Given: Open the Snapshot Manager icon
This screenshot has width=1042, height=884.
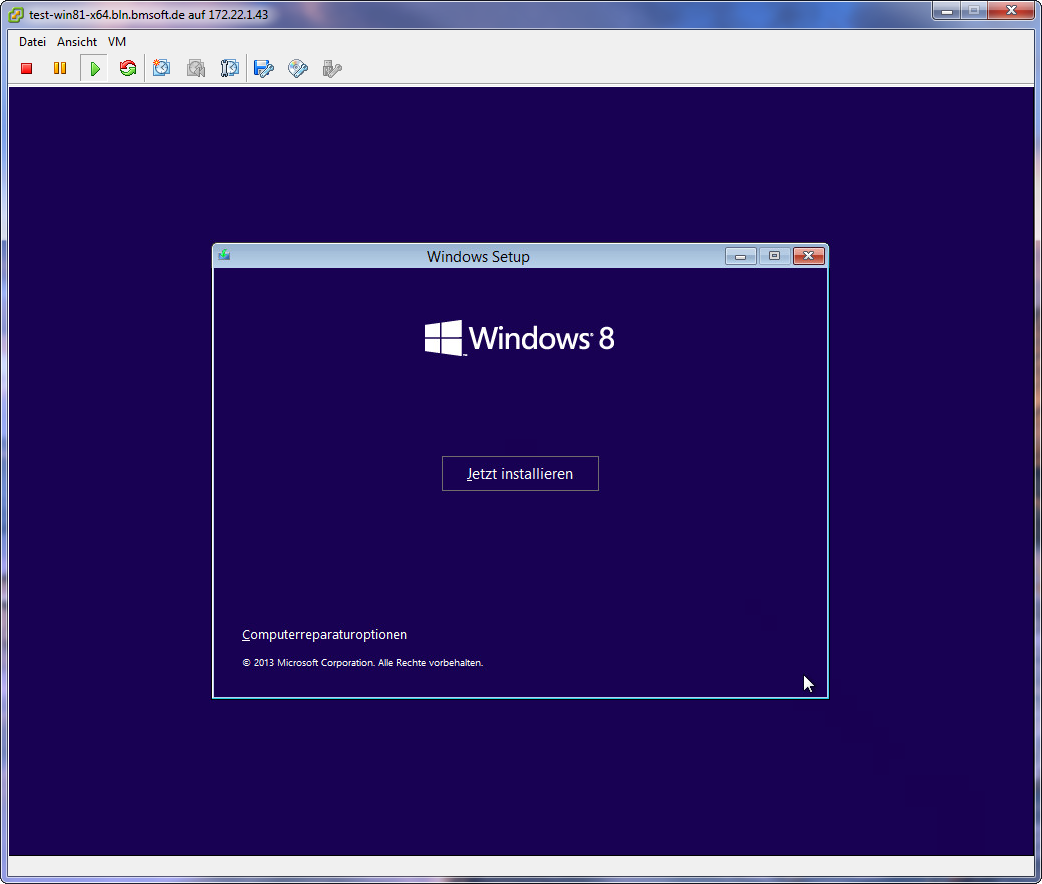Looking at the screenshot, I should pos(229,68).
